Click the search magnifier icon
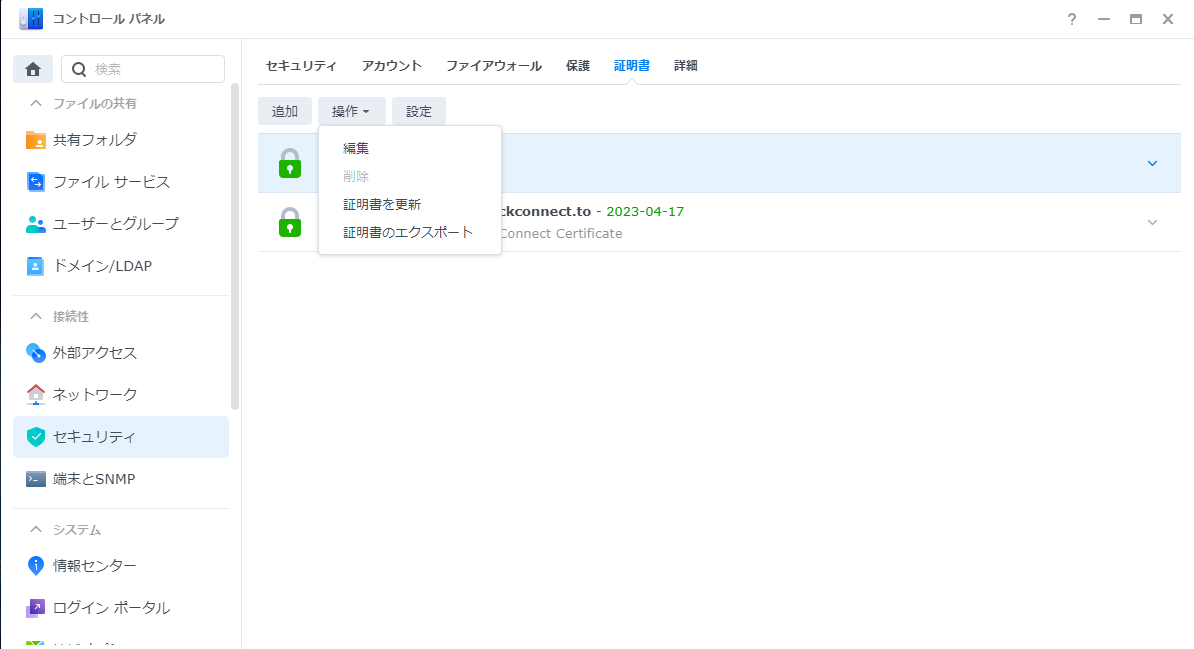Screen dimensions: 1194x649 (x=78, y=69)
